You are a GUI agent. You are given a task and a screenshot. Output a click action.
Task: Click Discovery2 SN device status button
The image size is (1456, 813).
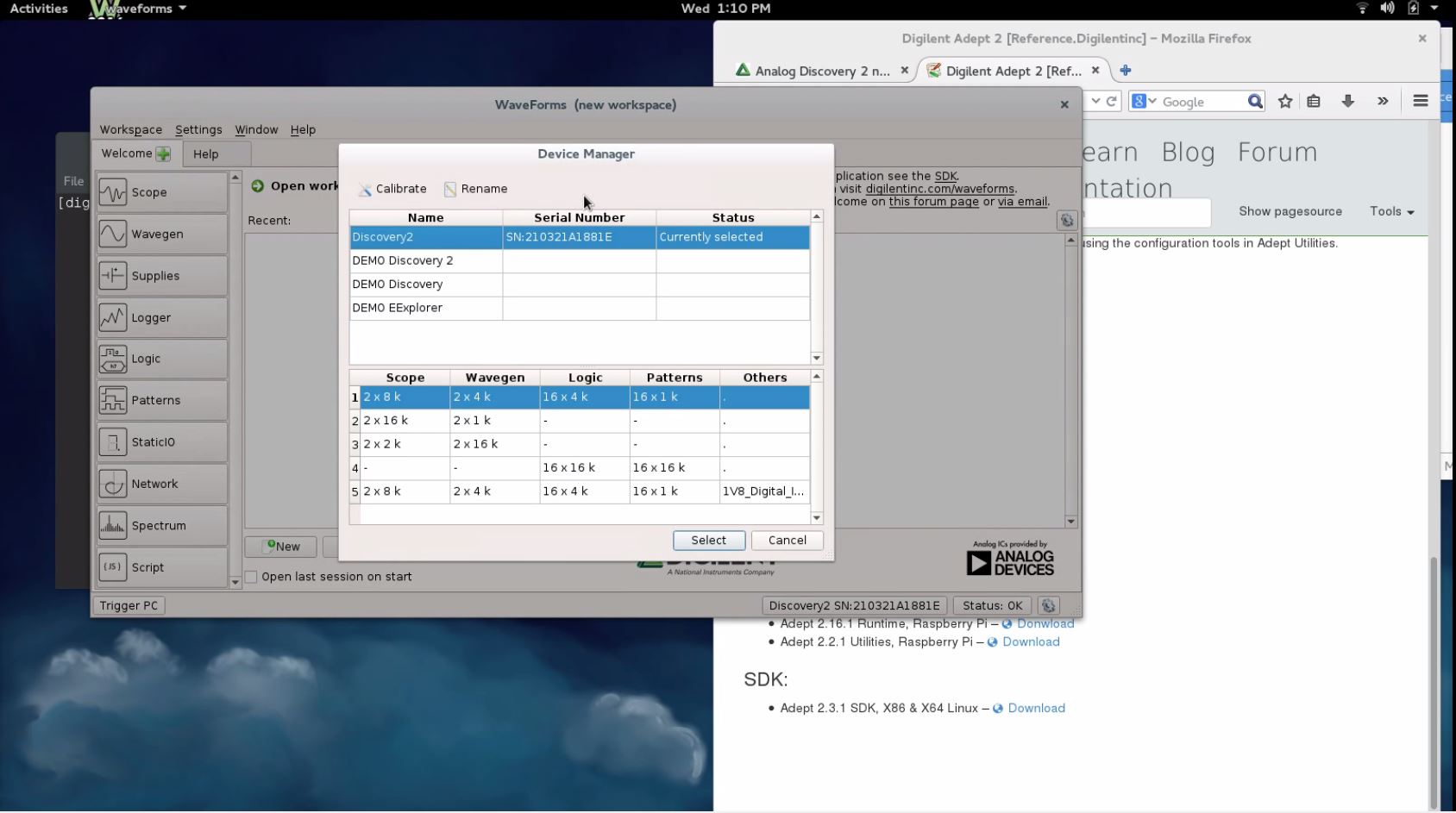pos(854,605)
